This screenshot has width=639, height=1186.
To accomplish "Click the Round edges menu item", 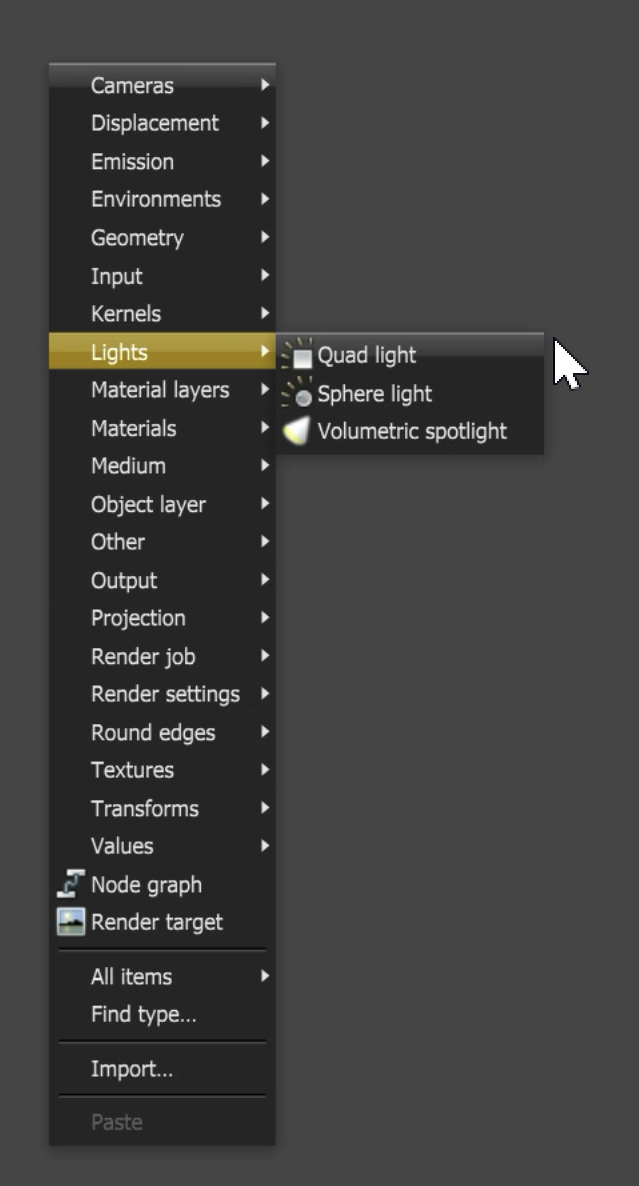I will [153, 733].
